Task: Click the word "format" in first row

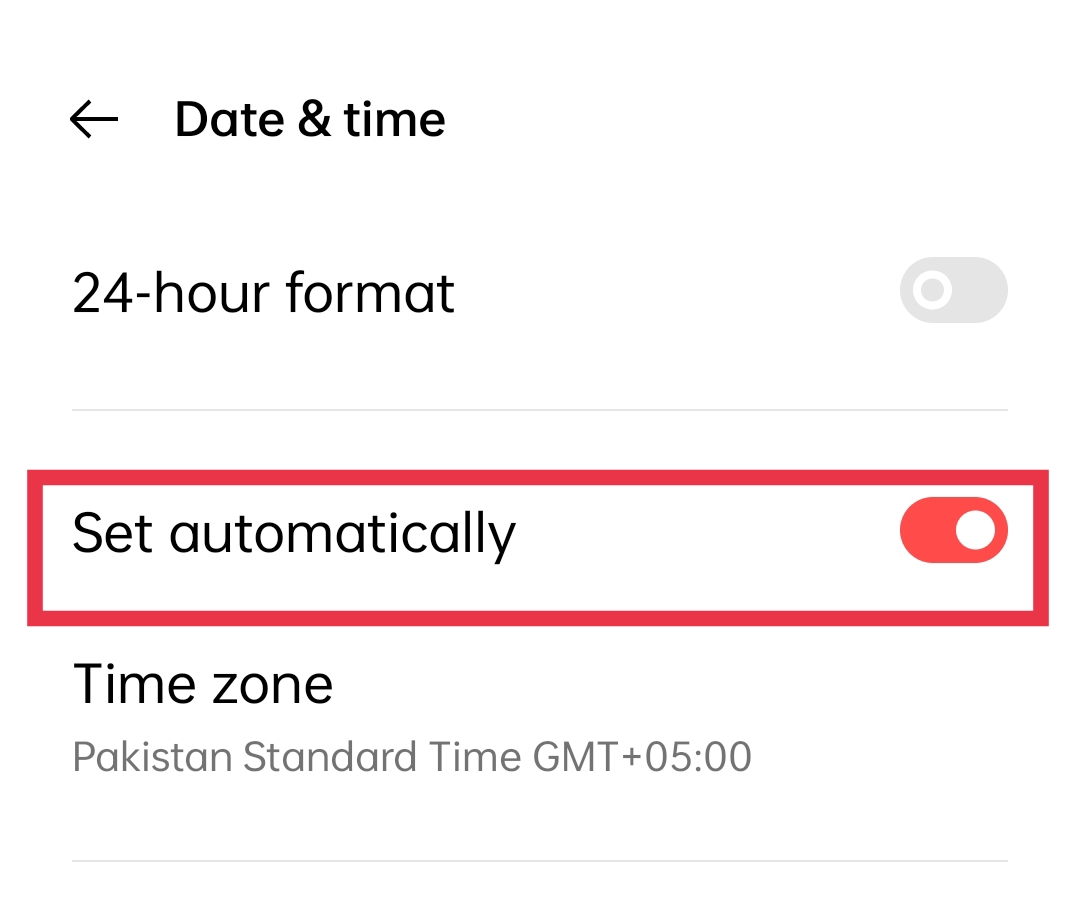Action: 370,293
